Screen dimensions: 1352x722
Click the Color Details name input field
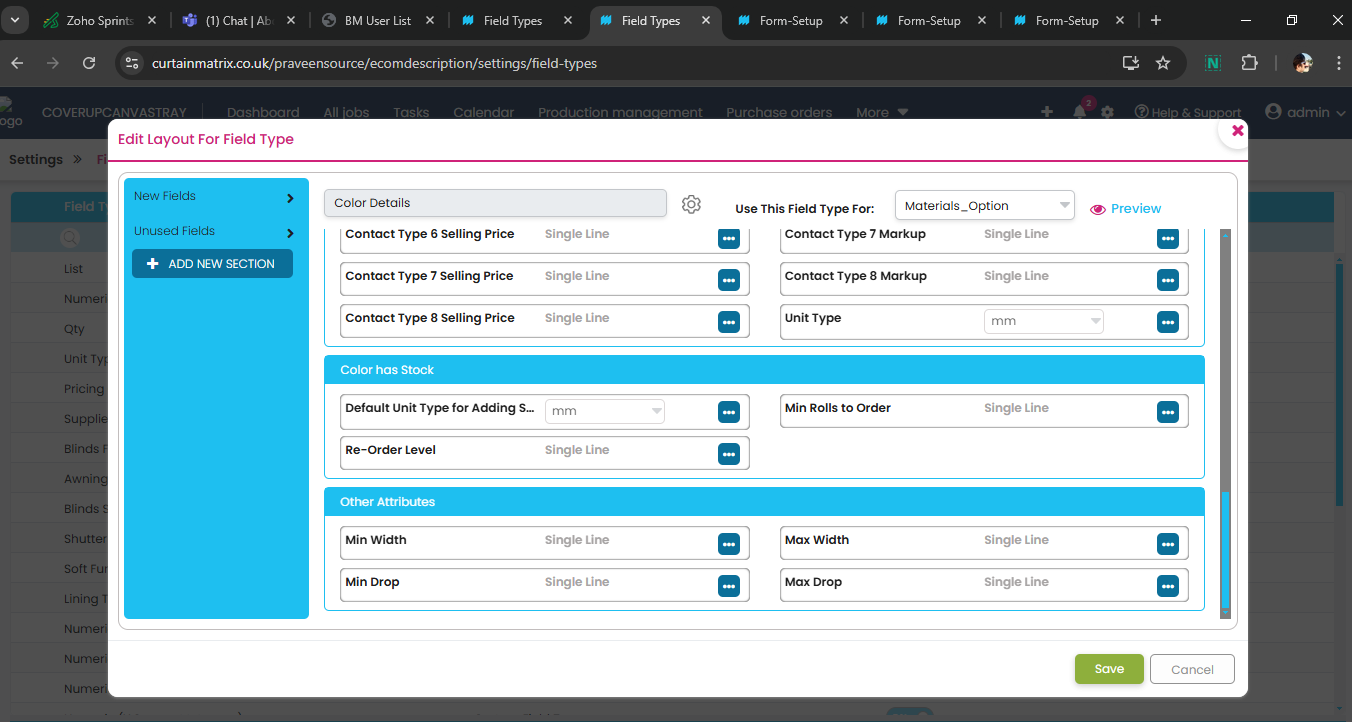point(495,203)
